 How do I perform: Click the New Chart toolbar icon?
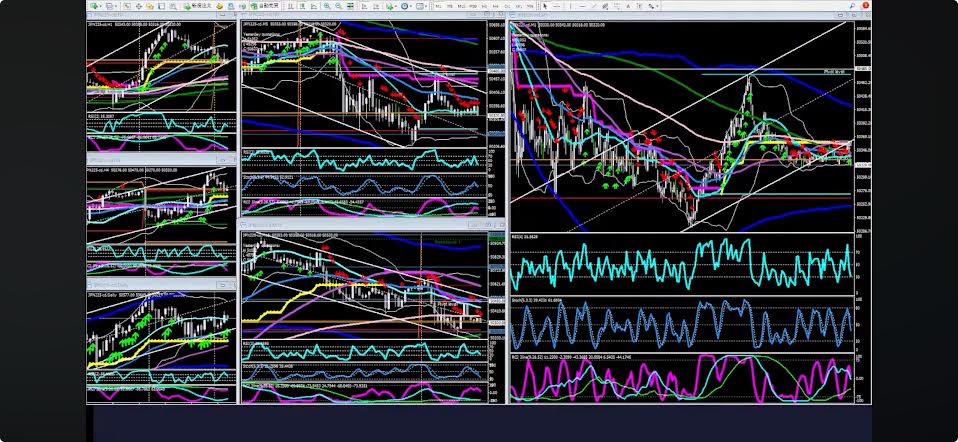(94, 6)
